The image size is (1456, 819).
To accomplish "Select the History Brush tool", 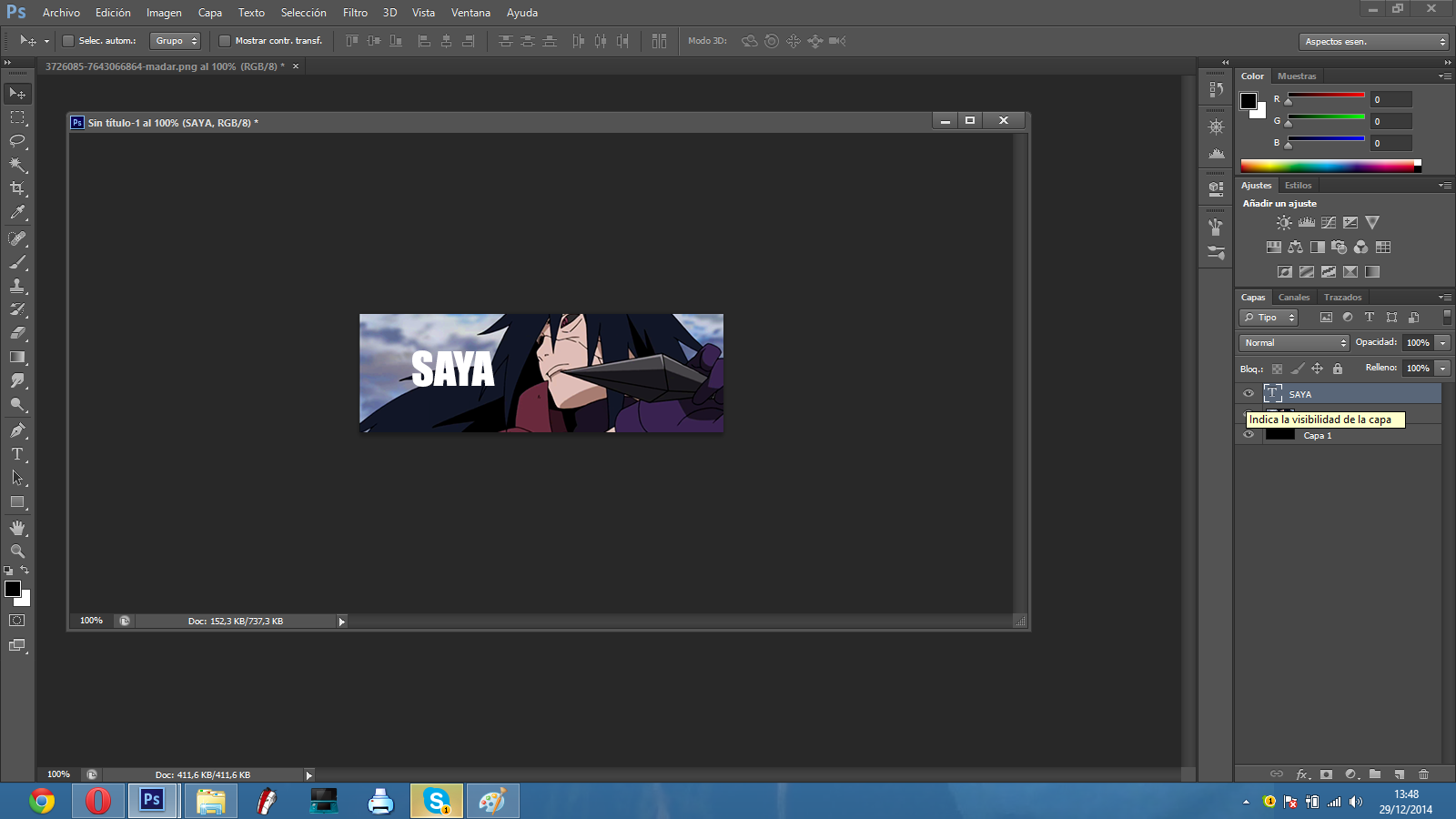I will tap(17, 309).
